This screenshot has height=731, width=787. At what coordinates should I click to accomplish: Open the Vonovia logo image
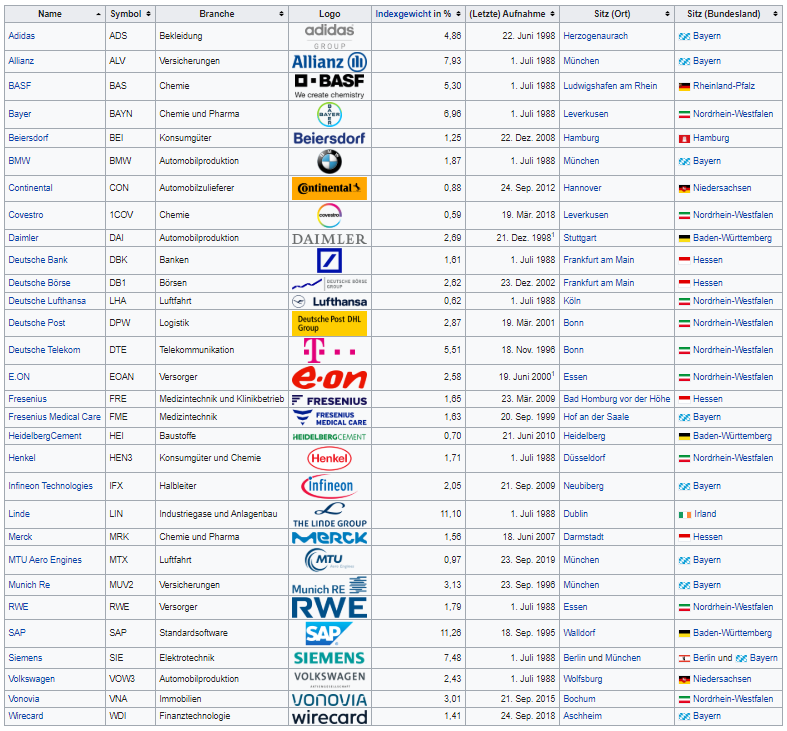click(329, 699)
